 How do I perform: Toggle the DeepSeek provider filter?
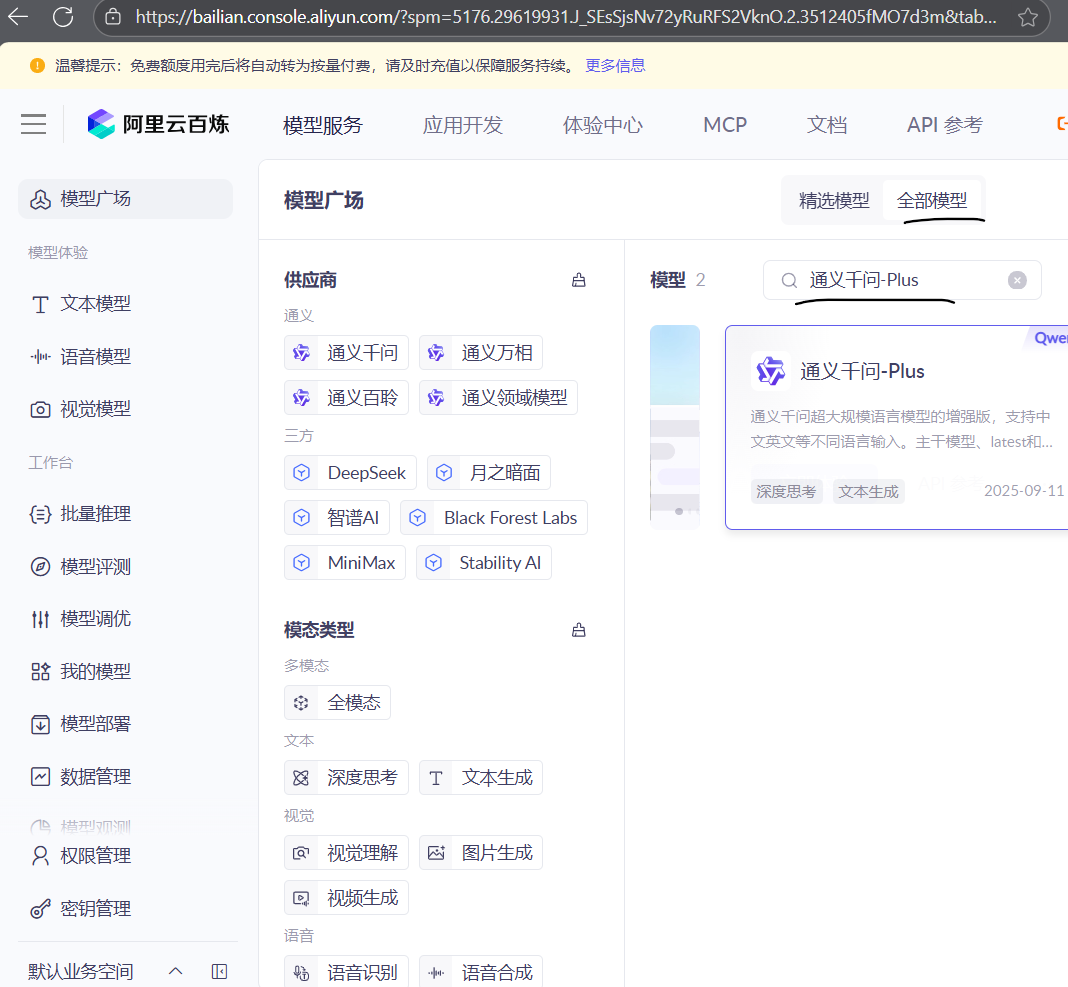pyautogui.click(x=350, y=472)
